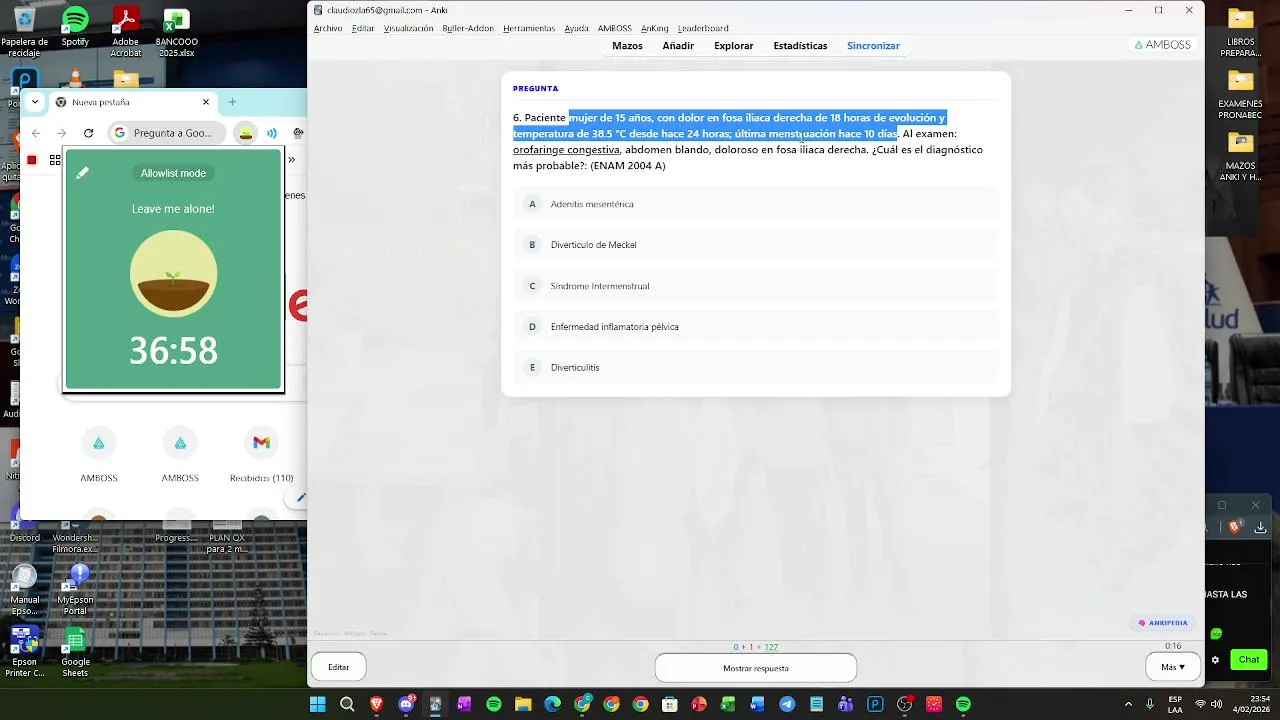
Task: Open EXAMENES PRONABEC desktop folder
Action: (x=1240, y=92)
